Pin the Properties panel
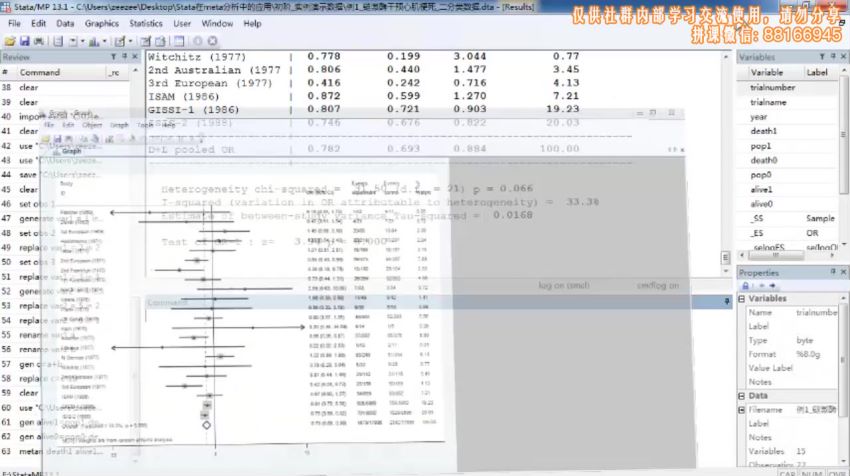This screenshot has height=476, width=850. click(833, 272)
